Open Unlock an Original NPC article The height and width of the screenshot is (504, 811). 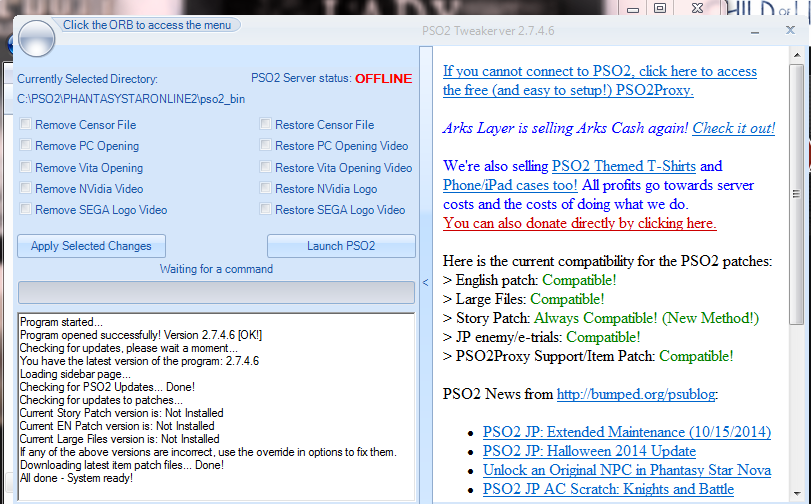click(627, 470)
